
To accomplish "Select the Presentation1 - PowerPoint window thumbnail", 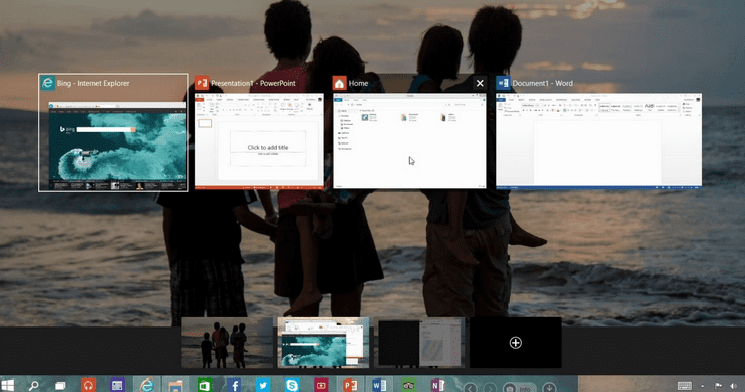I will [x=259, y=141].
